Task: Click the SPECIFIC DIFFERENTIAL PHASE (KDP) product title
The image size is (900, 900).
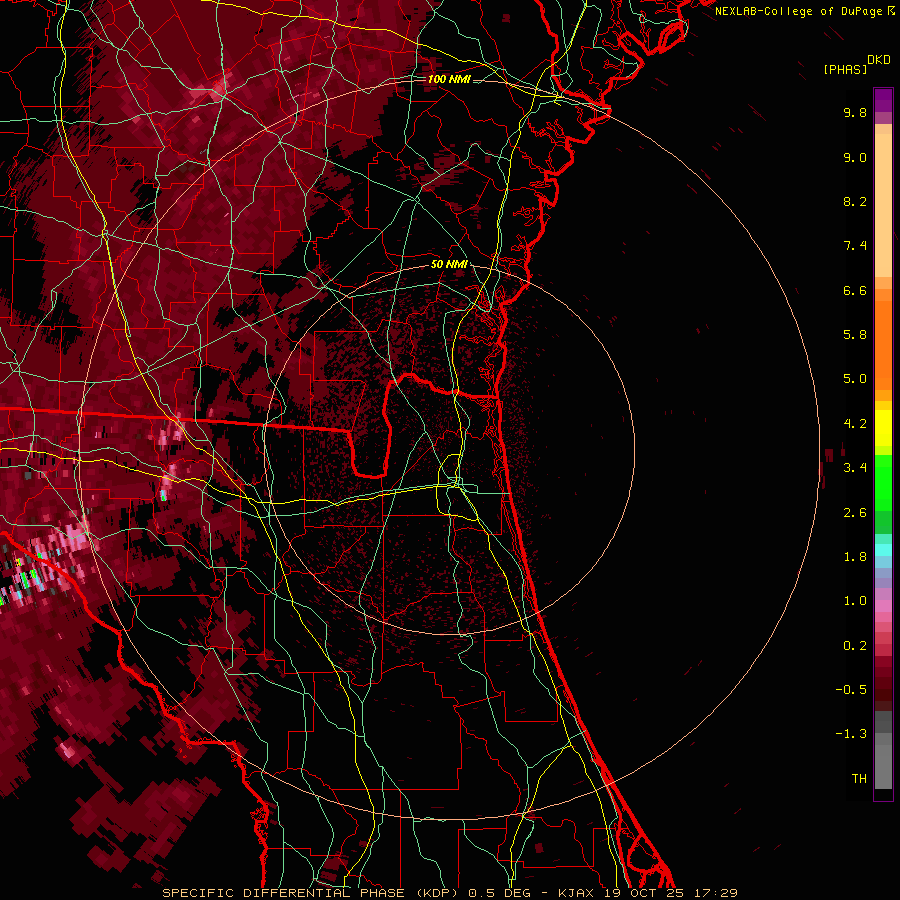Action: [x=312, y=893]
